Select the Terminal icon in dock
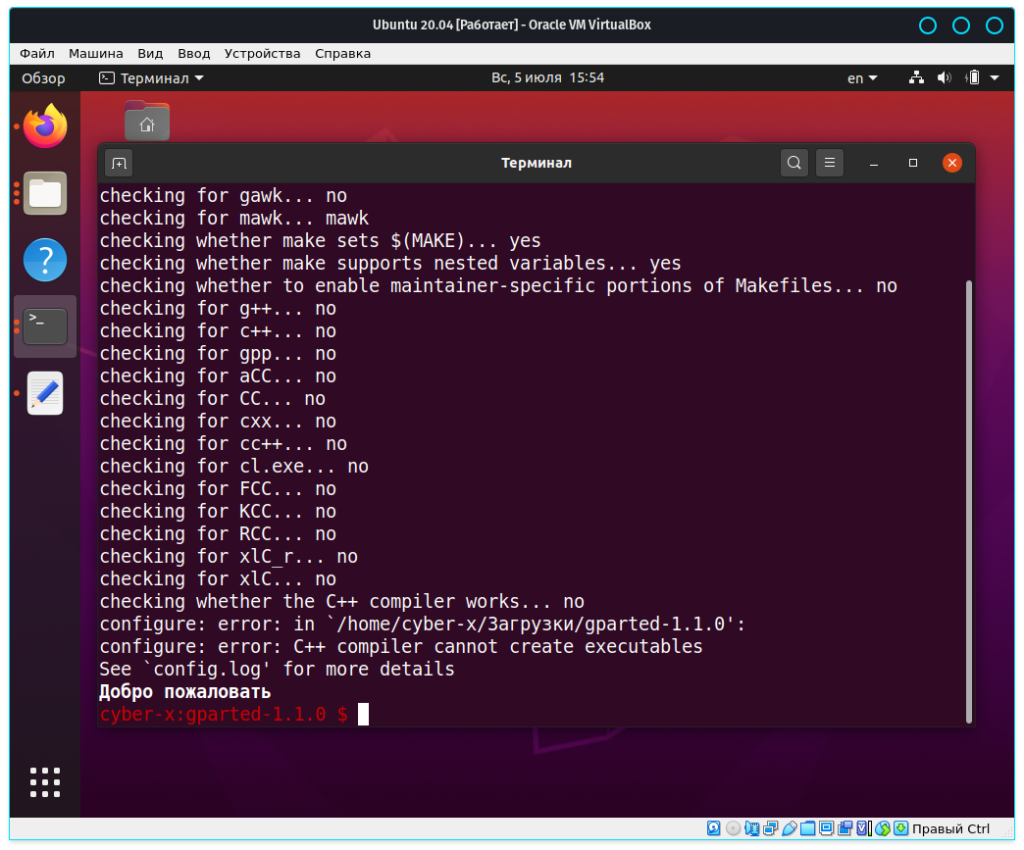This screenshot has width=1024, height=850. [x=45, y=326]
